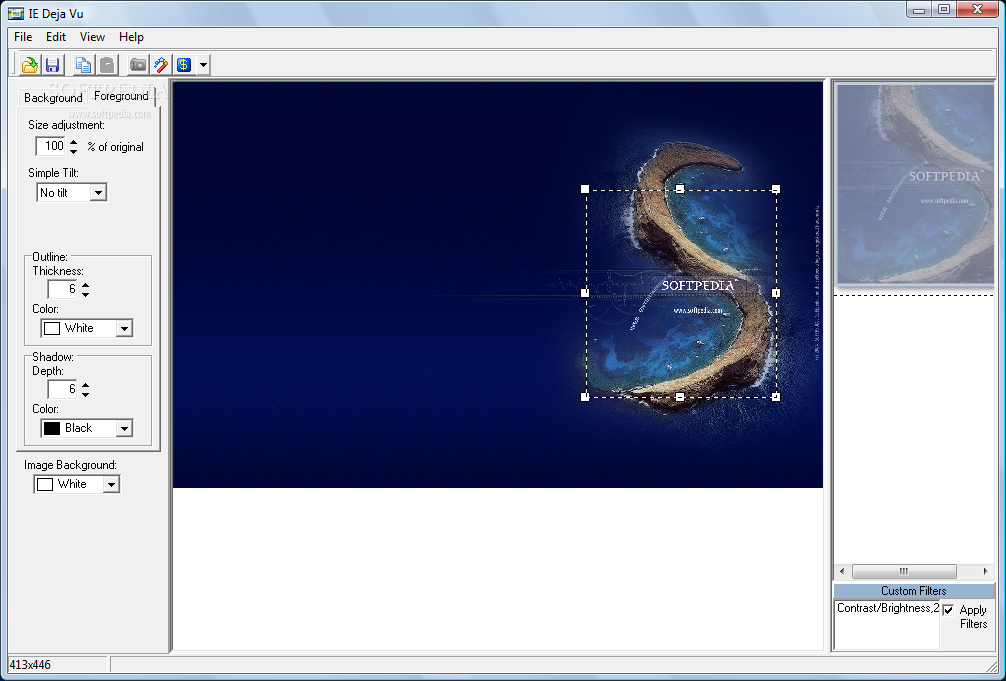
Task: Switch to the Background tab
Action: 53,98
